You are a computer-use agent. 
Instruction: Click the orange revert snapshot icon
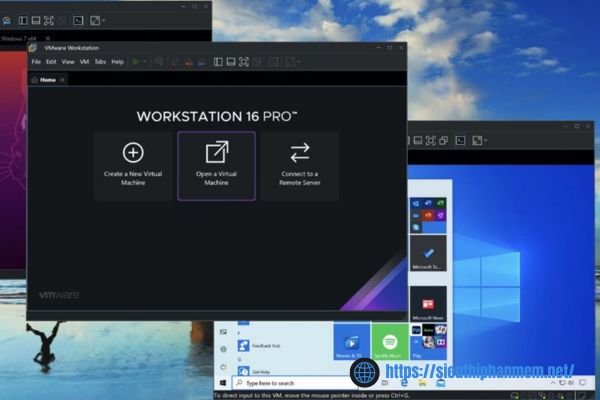pos(188,62)
